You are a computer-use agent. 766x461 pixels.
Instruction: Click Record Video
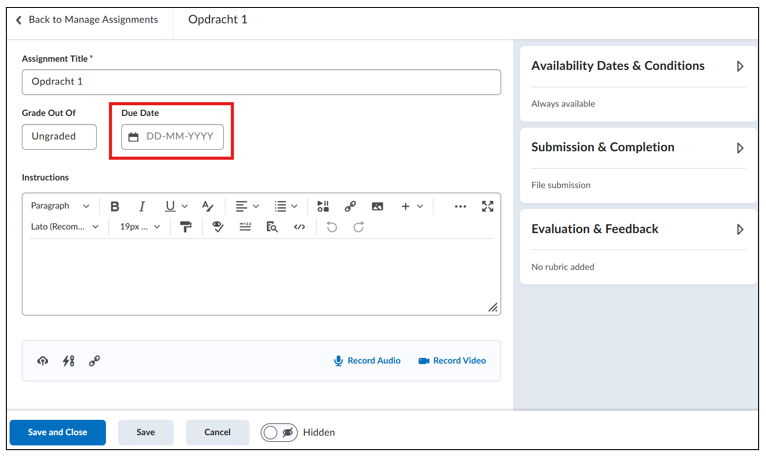pyautogui.click(x=452, y=361)
